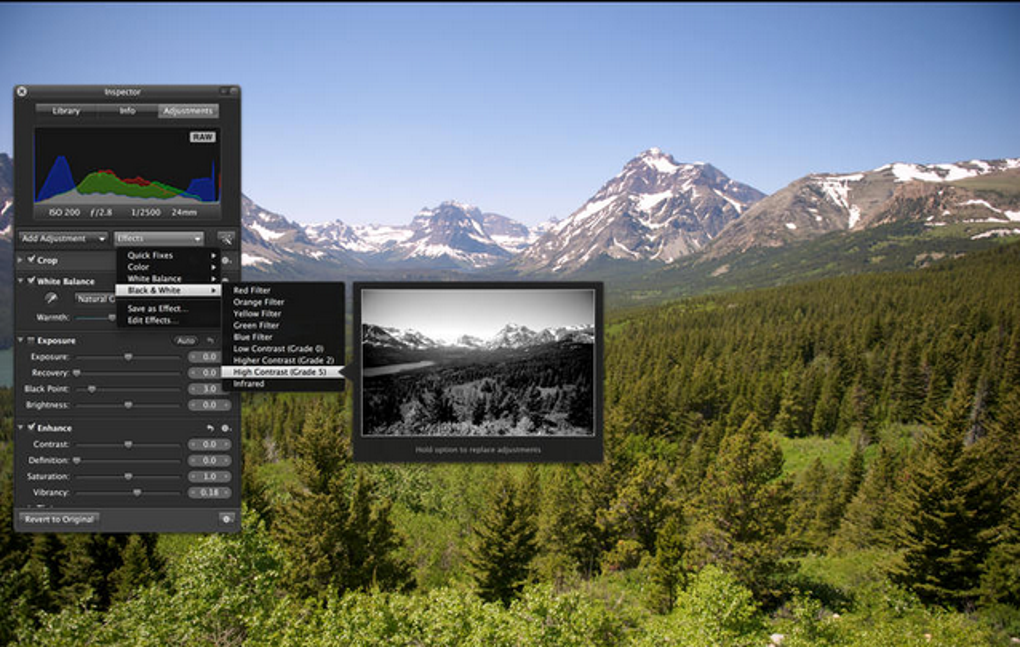The image size is (1020, 647).
Task: Choose Edit Effects from menu
Action: pos(168,320)
